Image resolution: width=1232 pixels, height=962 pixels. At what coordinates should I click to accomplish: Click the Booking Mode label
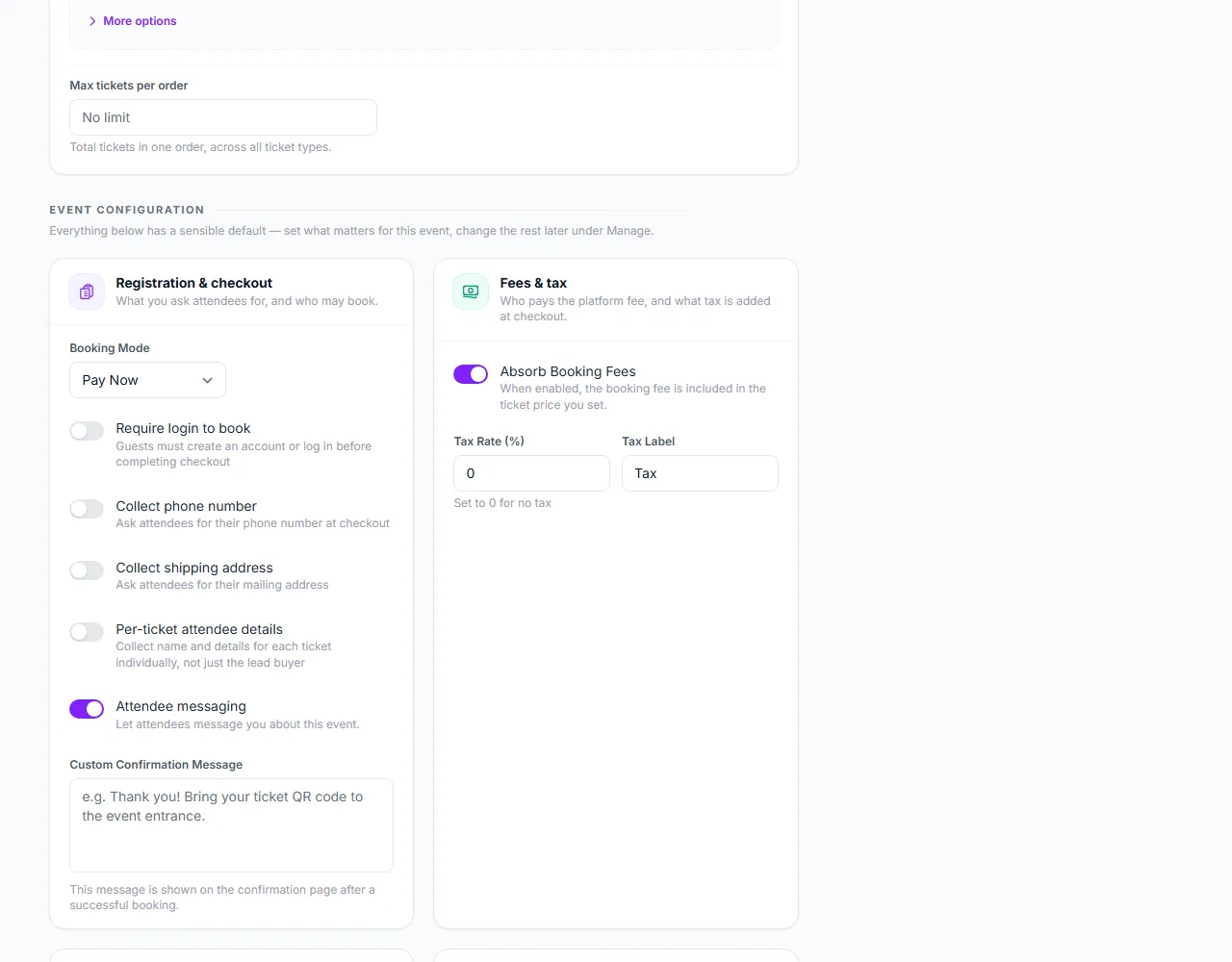[110, 348]
